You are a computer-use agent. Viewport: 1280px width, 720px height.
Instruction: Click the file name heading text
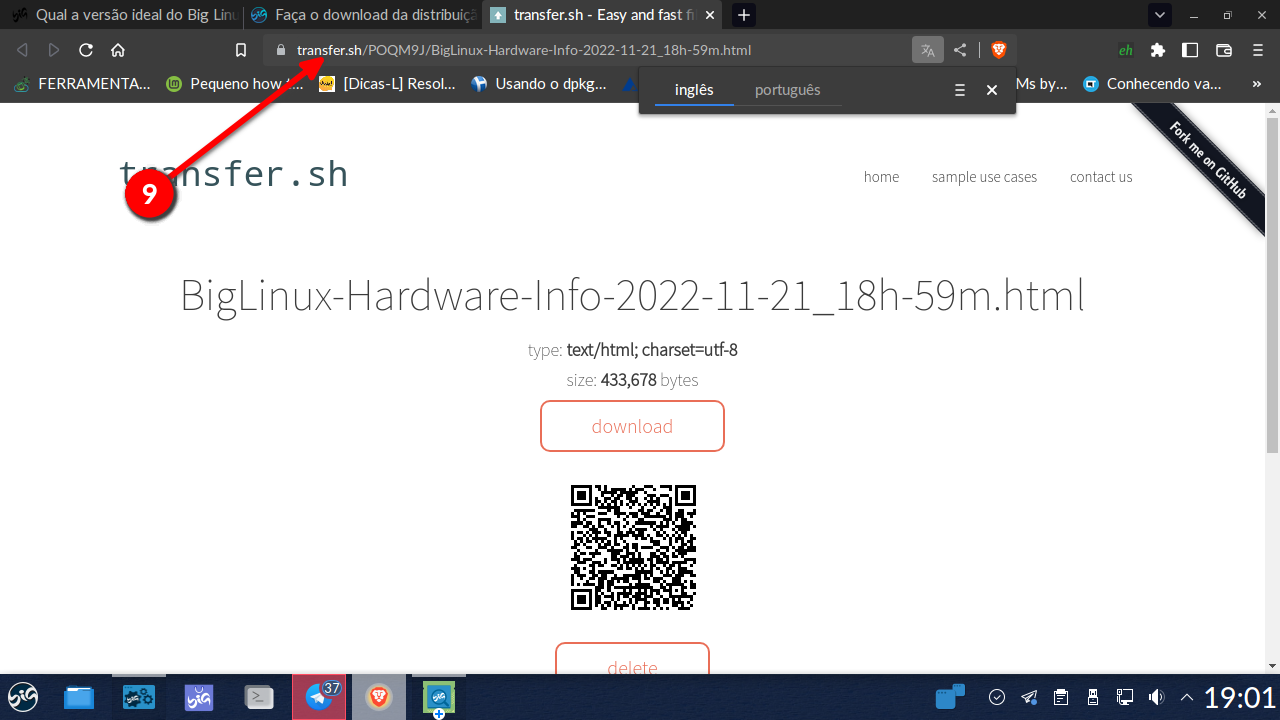click(x=632, y=297)
